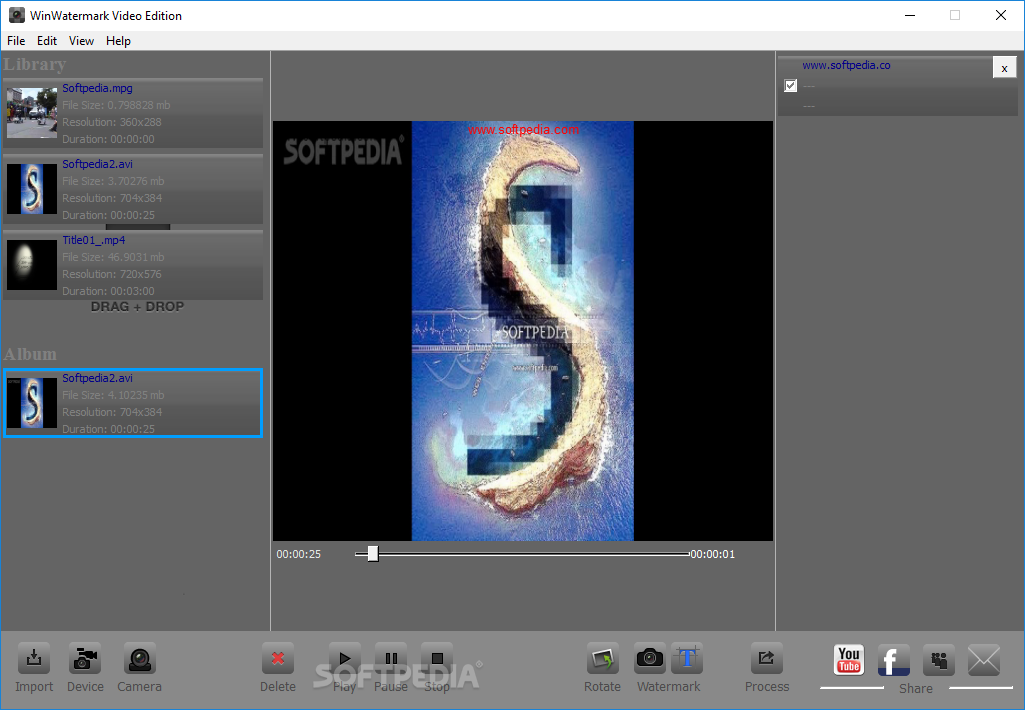
Task: Open the Help menu
Action: click(x=118, y=41)
